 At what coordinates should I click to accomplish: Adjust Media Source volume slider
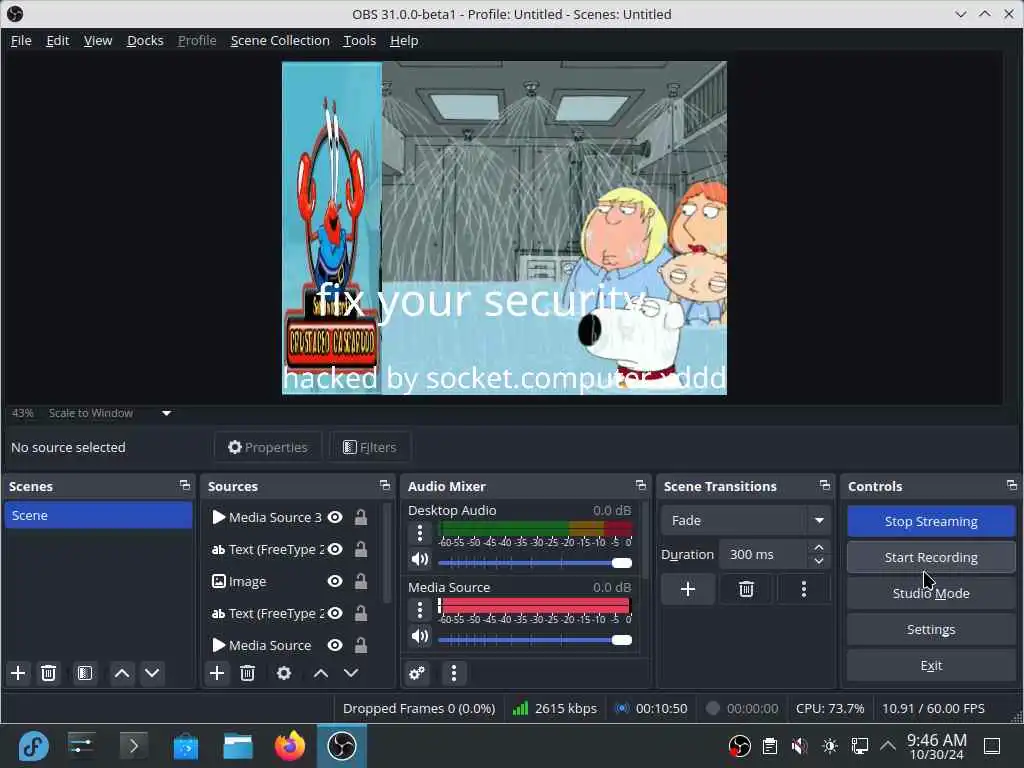coord(535,640)
